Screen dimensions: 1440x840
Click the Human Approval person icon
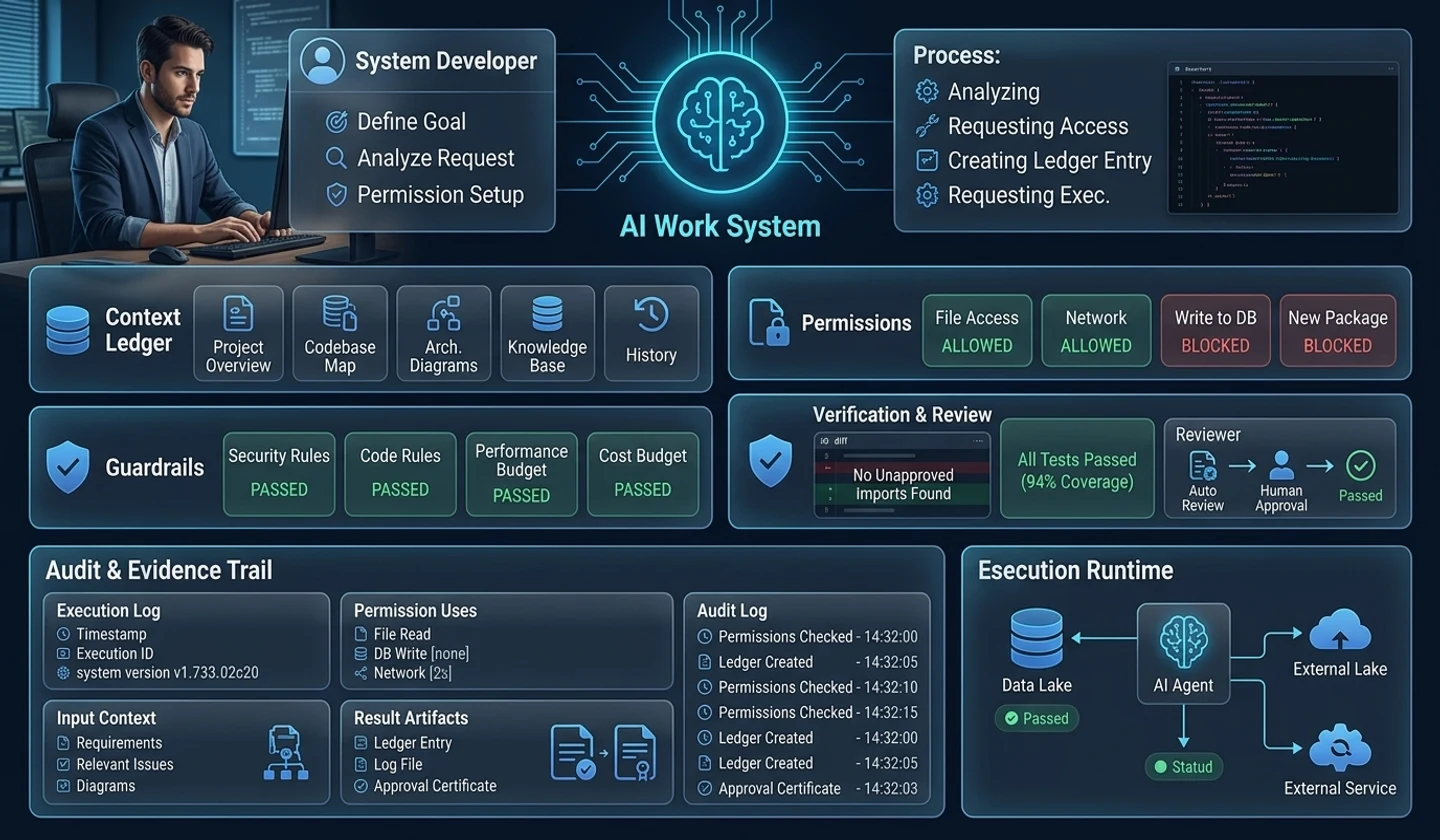[1281, 466]
